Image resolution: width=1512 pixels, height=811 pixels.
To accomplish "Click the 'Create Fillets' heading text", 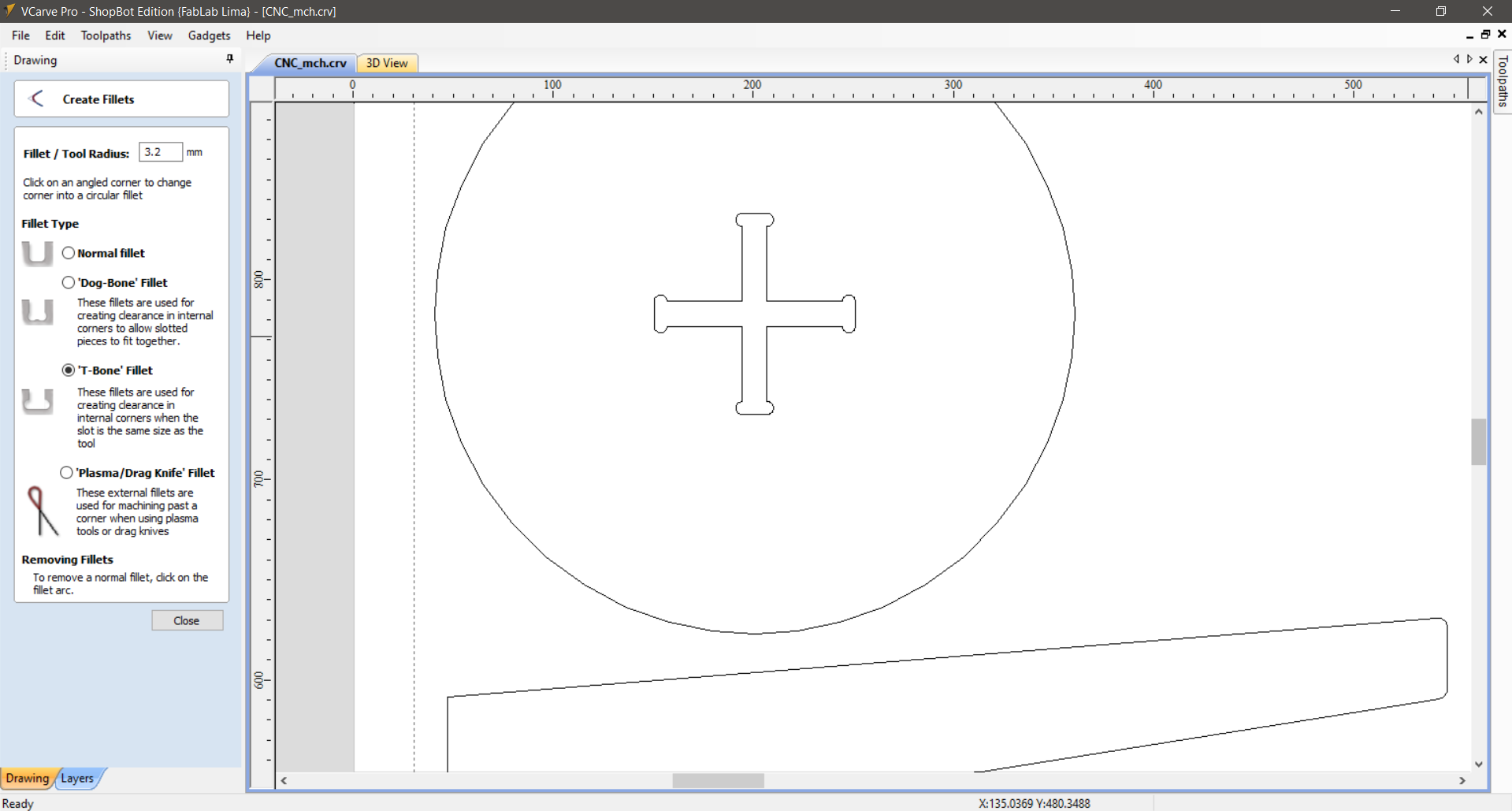I will tap(98, 99).
